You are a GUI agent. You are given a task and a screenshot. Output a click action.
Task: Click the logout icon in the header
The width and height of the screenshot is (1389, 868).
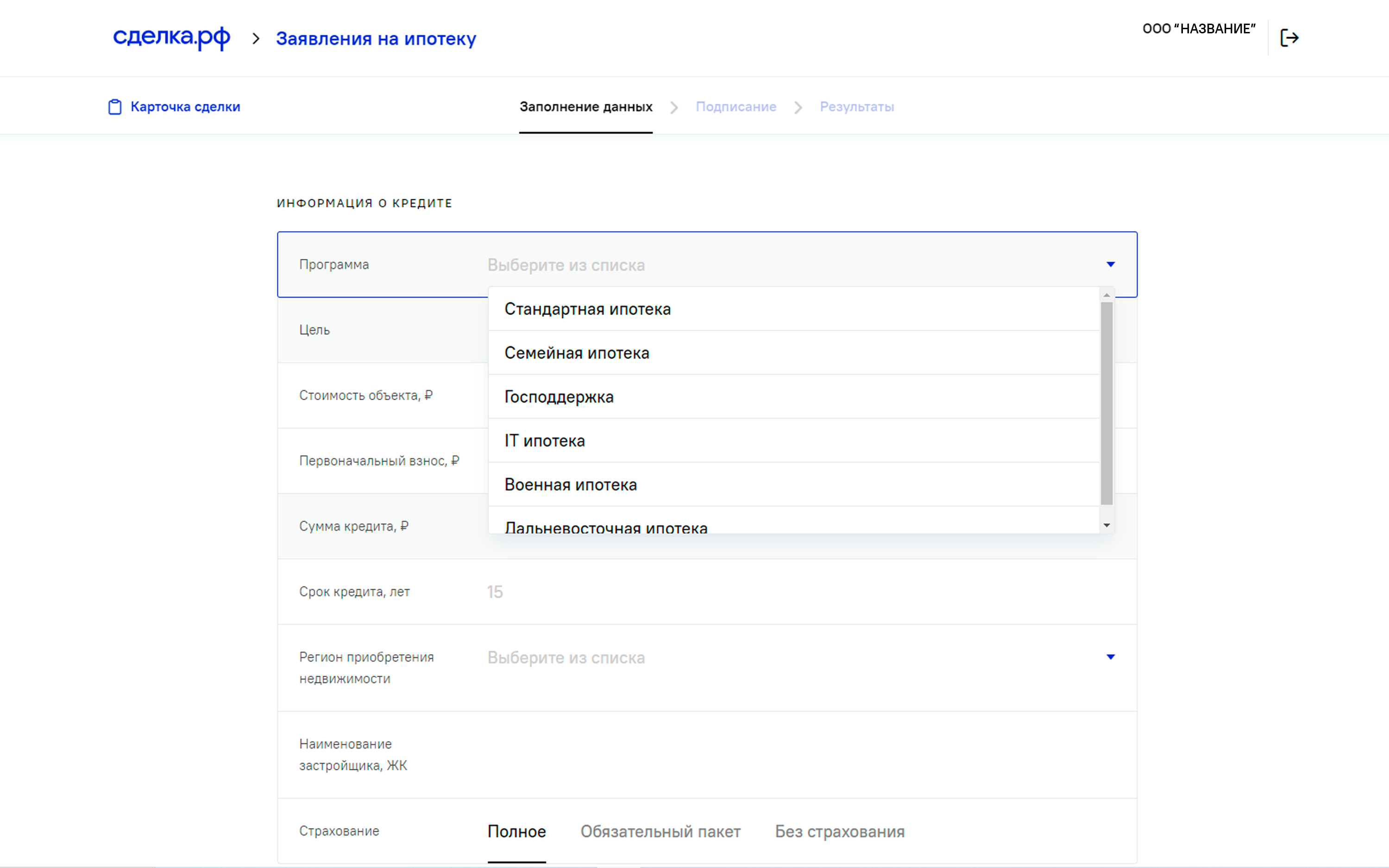point(1289,38)
